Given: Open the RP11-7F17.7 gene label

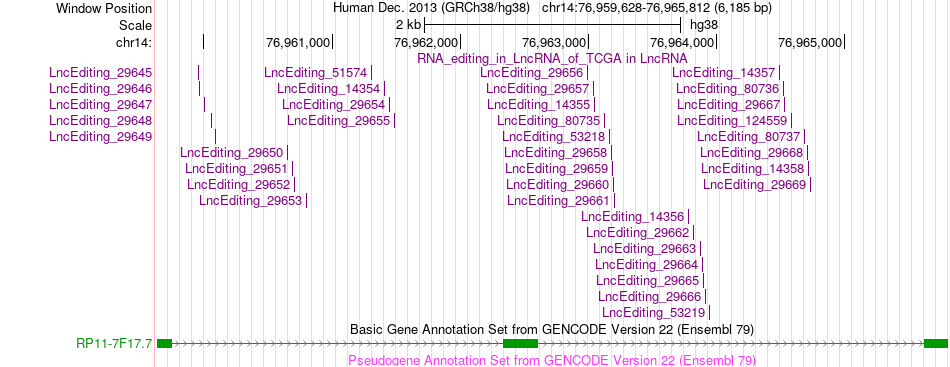Looking at the screenshot, I should tap(115, 344).
